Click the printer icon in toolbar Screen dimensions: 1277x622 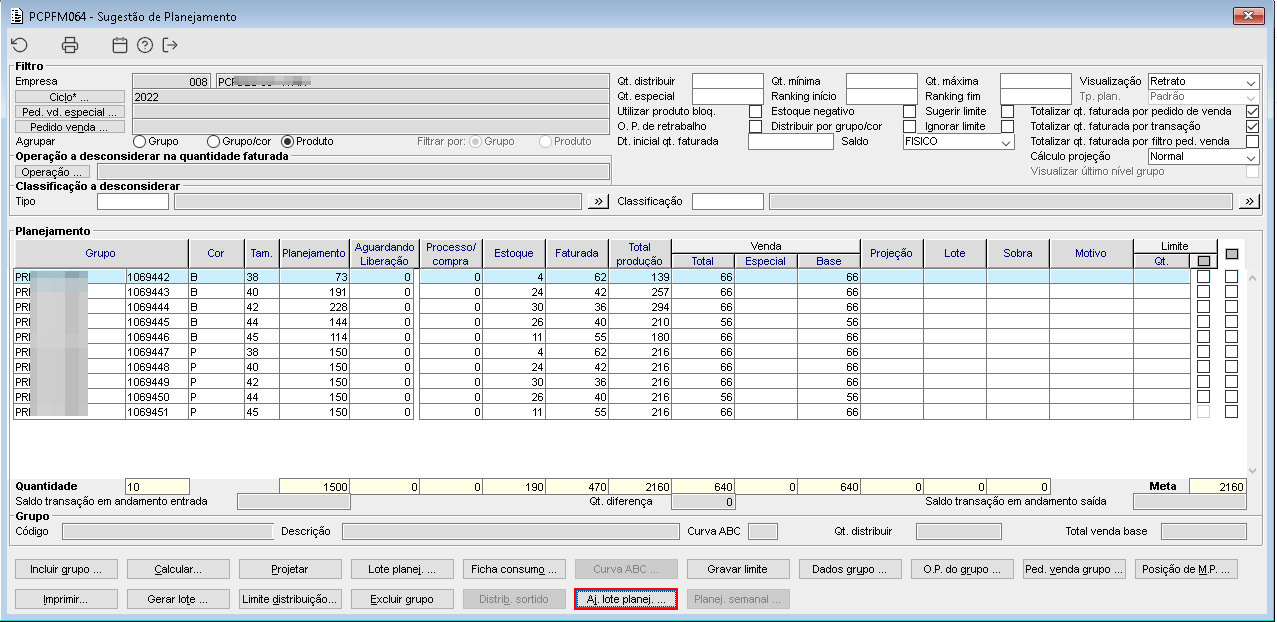click(69, 45)
